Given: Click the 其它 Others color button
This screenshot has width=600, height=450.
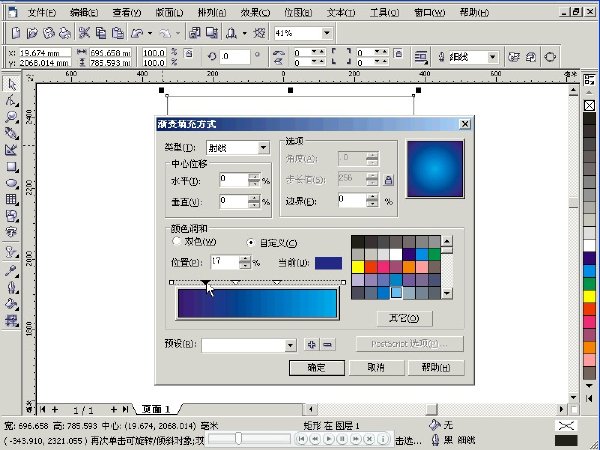Looking at the screenshot, I should (404, 318).
